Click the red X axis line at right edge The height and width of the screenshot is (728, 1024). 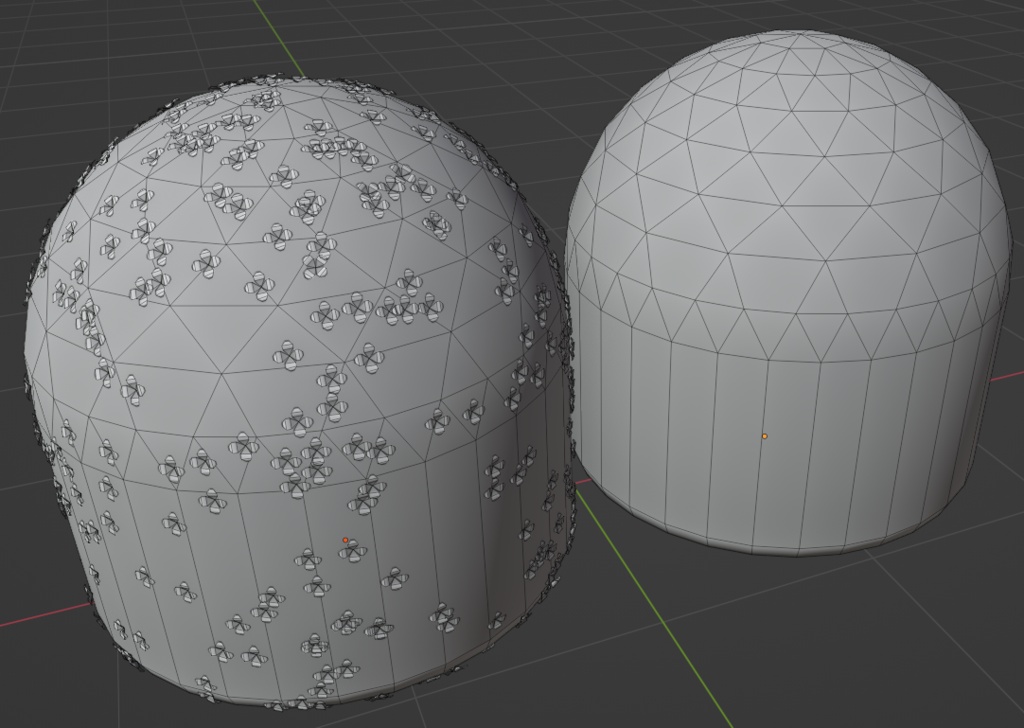click(1009, 377)
